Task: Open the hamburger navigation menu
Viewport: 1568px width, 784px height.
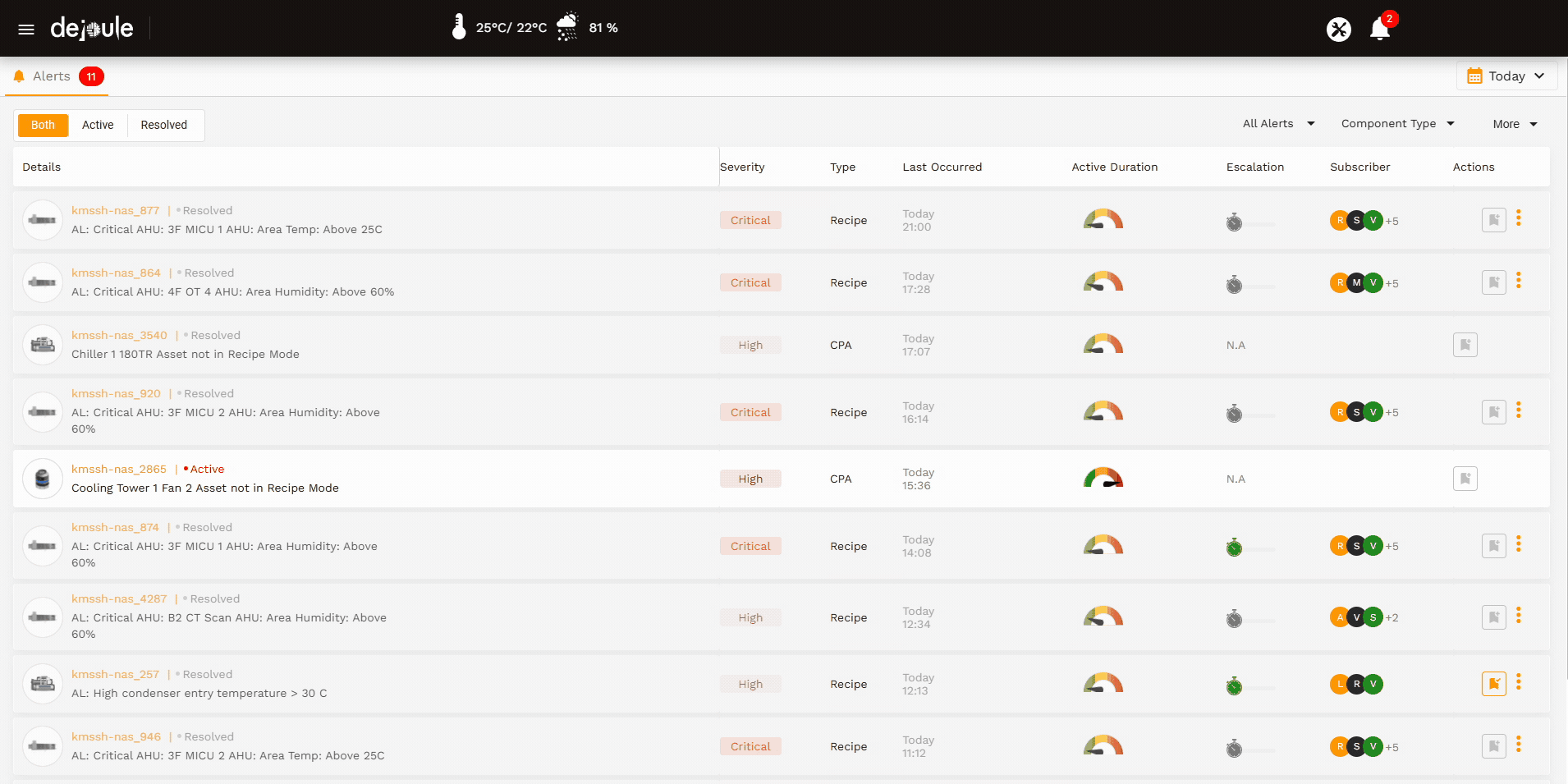Action: coord(26,30)
